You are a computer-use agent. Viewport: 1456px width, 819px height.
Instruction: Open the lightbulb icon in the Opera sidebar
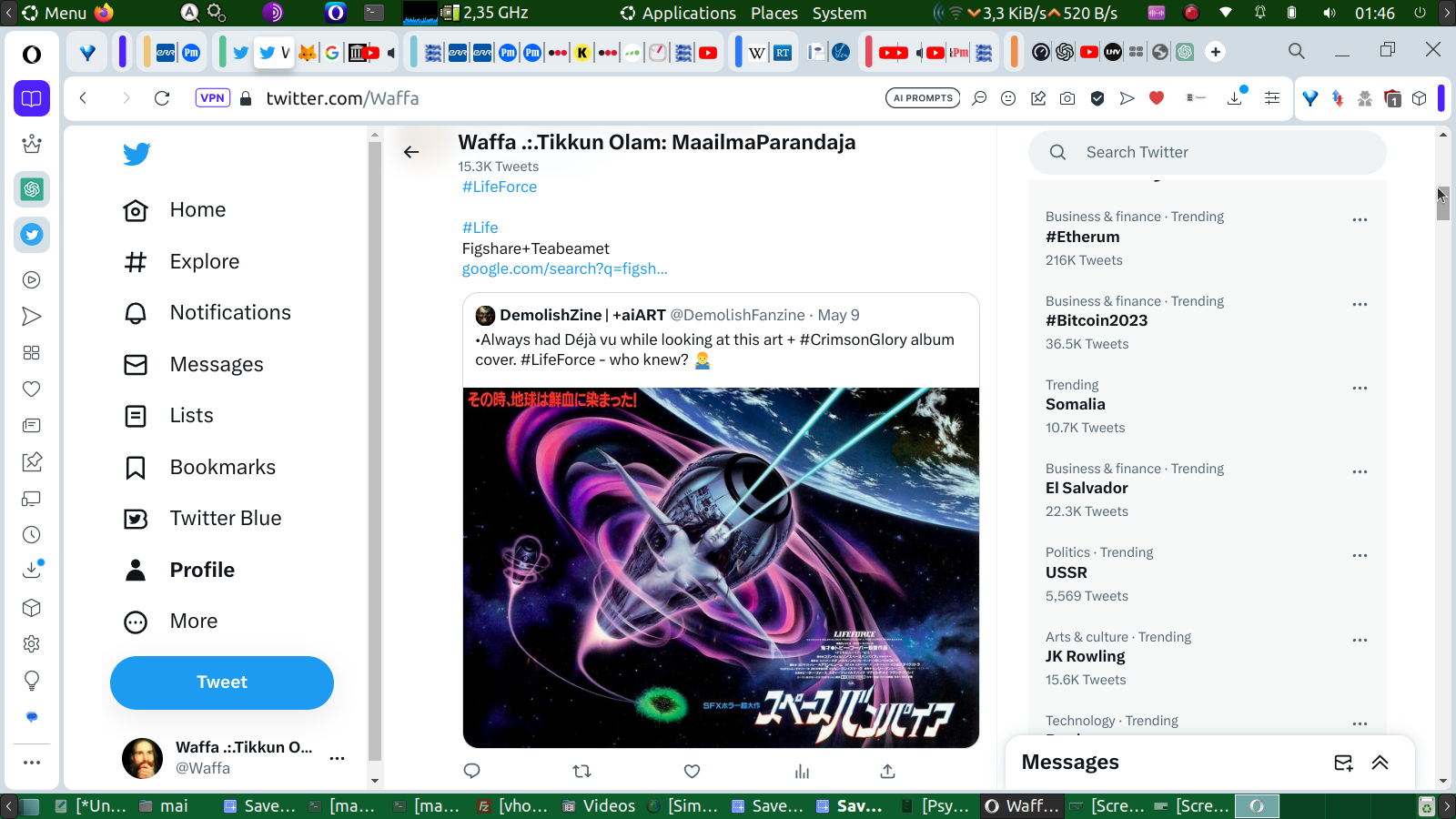pyautogui.click(x=32, y=681)
